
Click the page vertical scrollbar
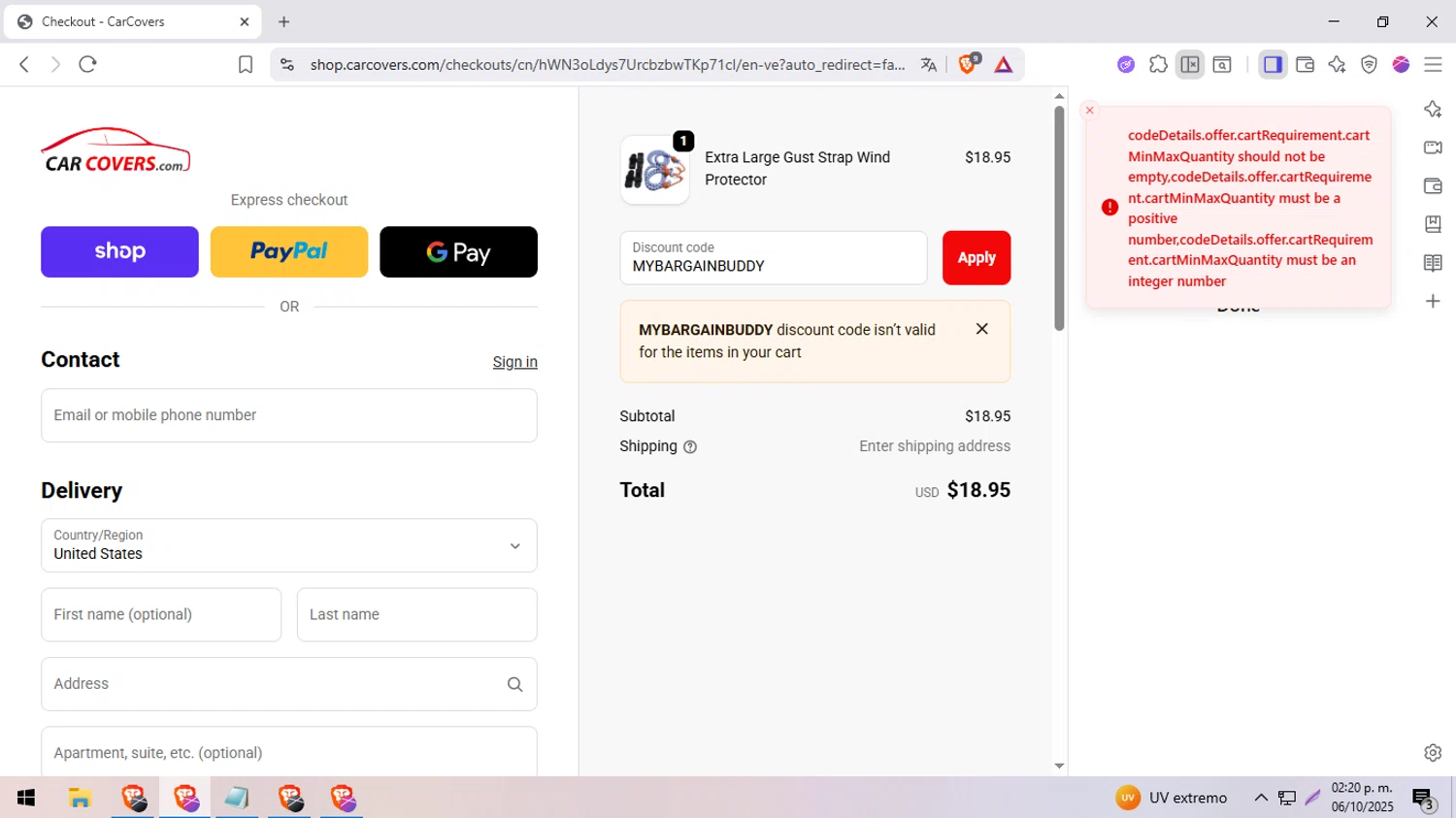[x=1059, y=218]
